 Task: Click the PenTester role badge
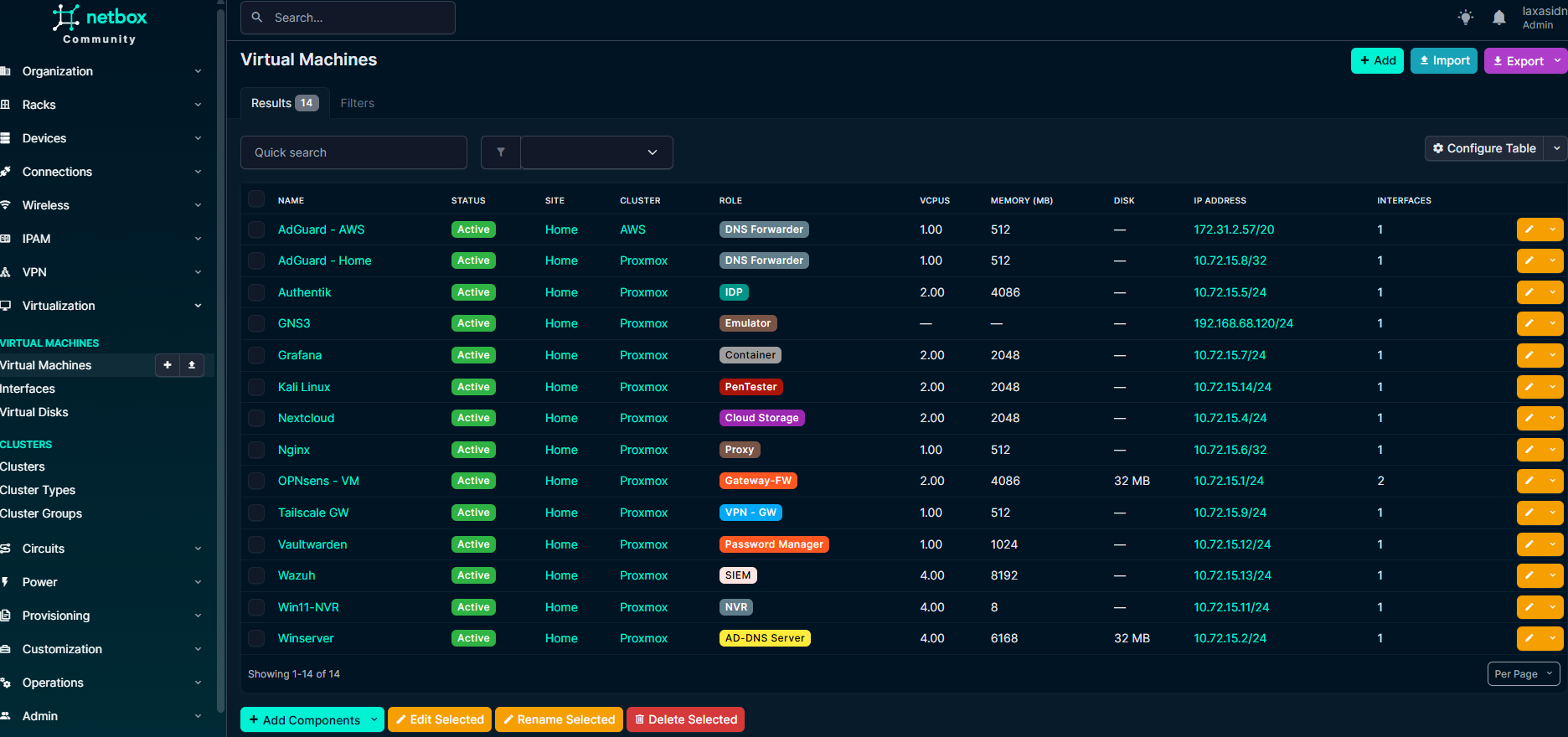750,387
